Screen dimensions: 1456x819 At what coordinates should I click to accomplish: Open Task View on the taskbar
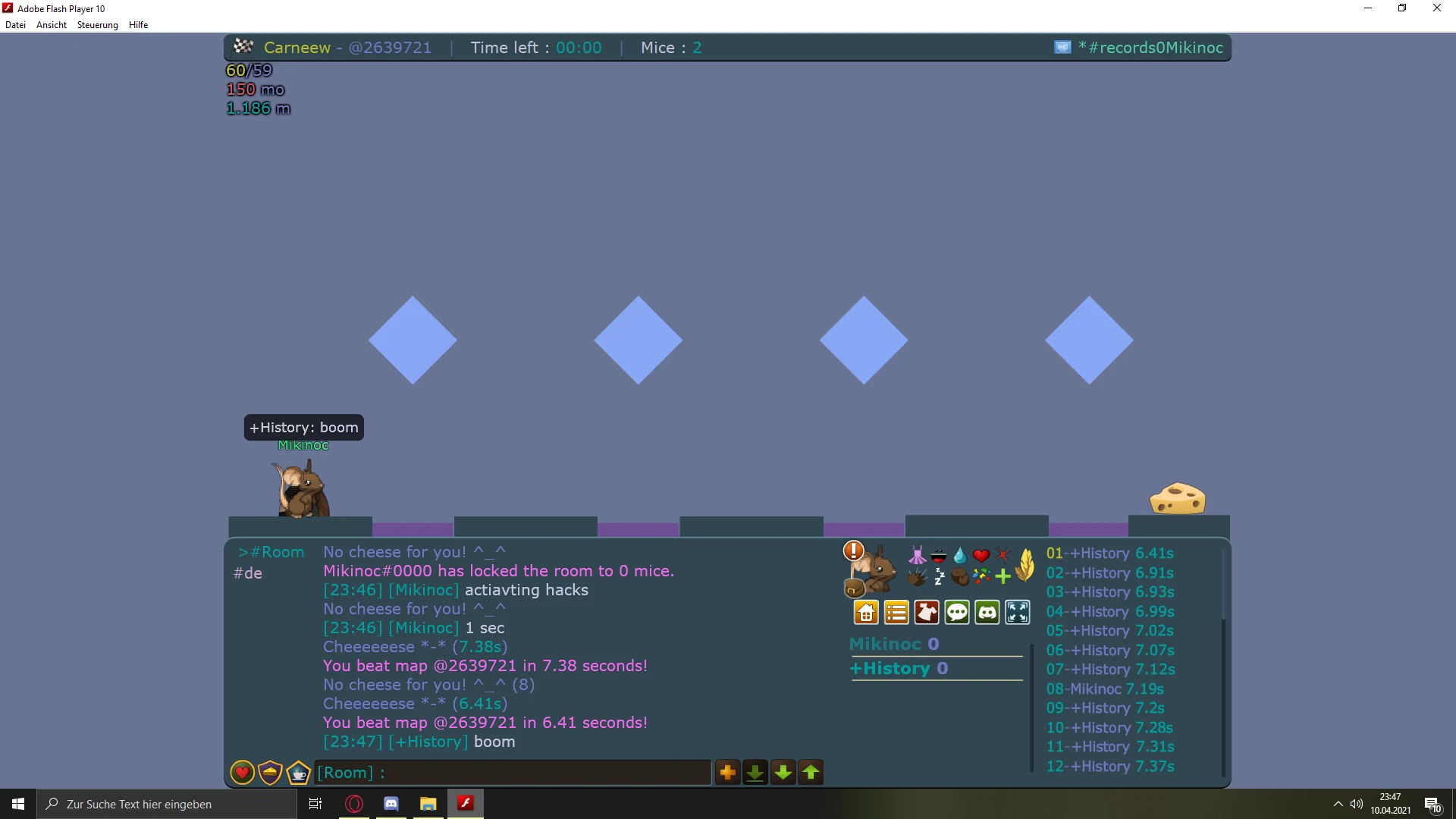[315, 804]
